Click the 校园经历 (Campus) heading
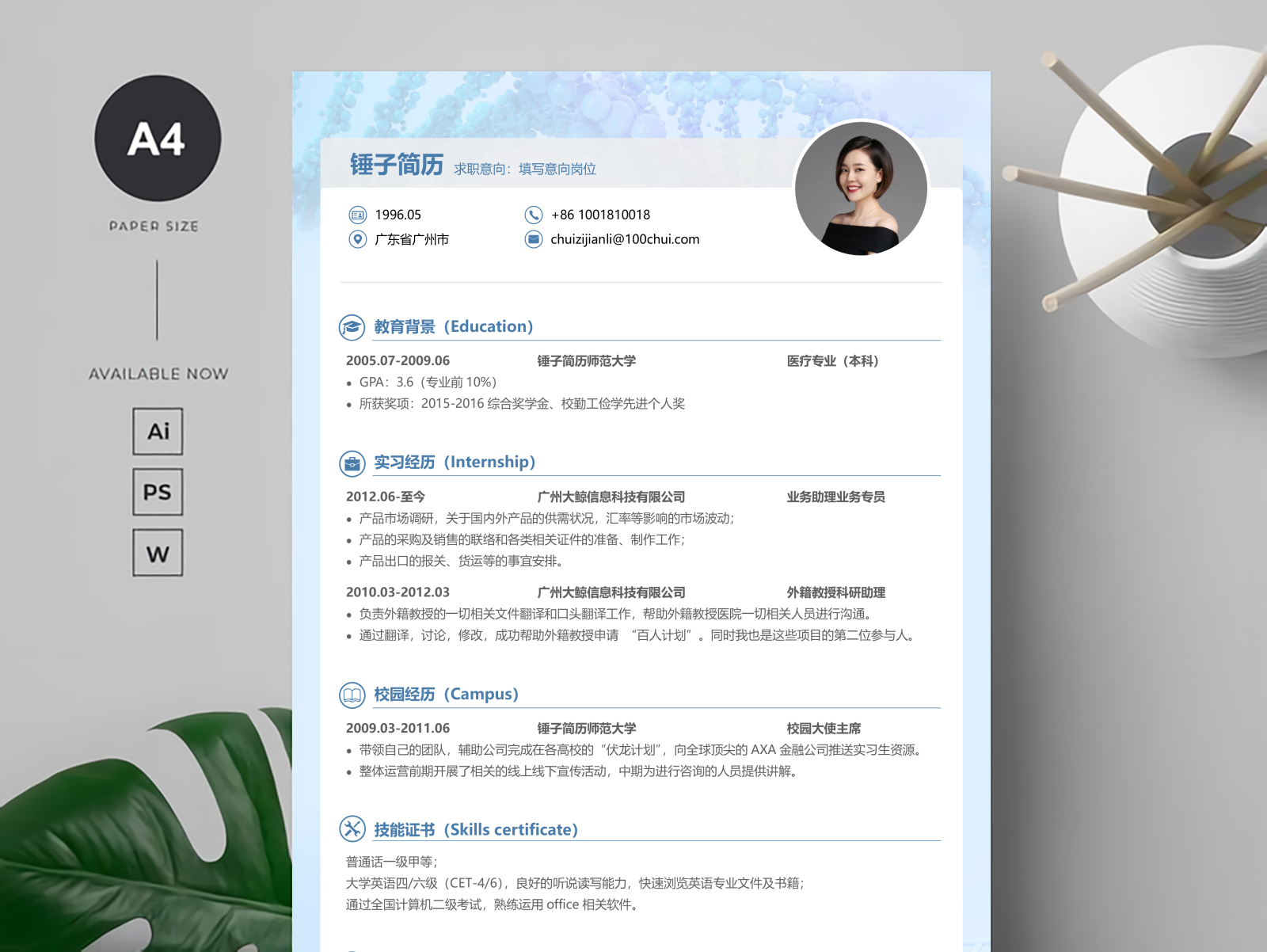Viewport: 1267px width, 952px height. [x=446, y=694]
